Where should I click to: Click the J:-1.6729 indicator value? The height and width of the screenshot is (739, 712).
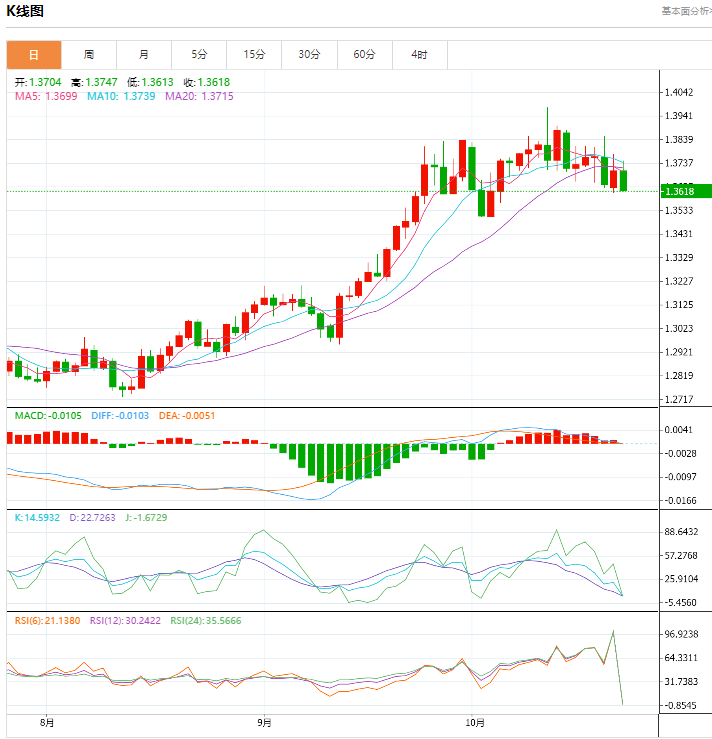point(146,517)
